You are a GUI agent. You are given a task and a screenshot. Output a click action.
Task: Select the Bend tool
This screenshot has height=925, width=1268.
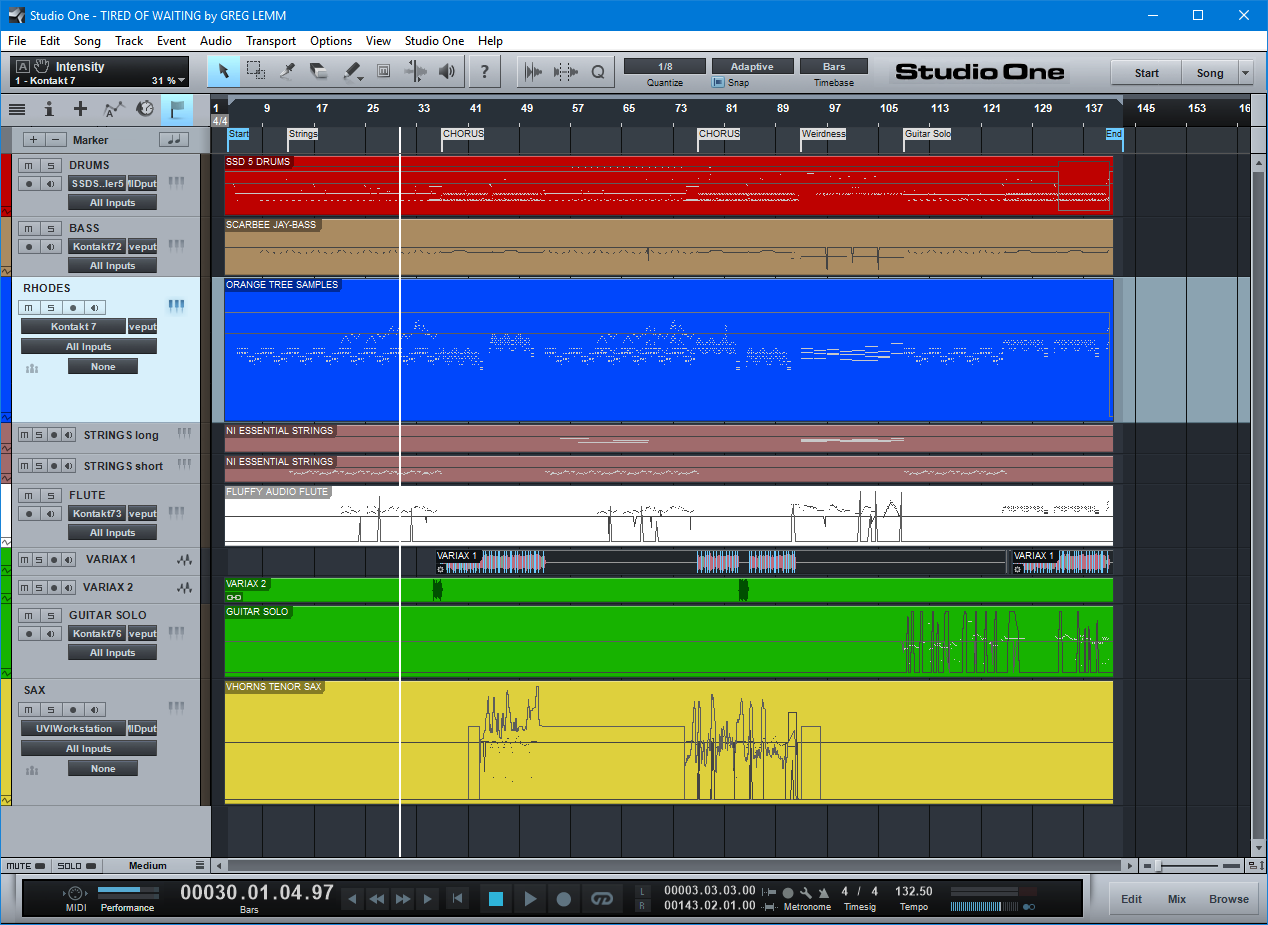click(415, 72)
